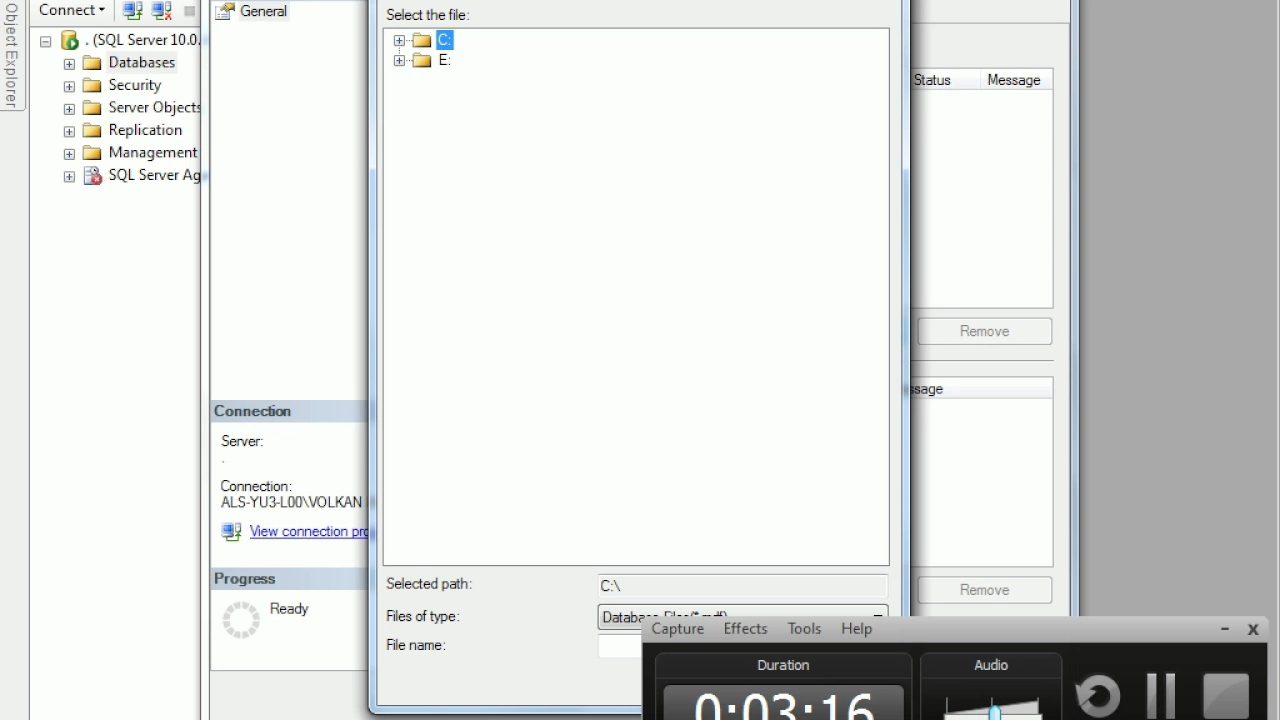
Task: Click the ALS-YU3-L00\VOLKAN connection text
Action: coord(291,502)
